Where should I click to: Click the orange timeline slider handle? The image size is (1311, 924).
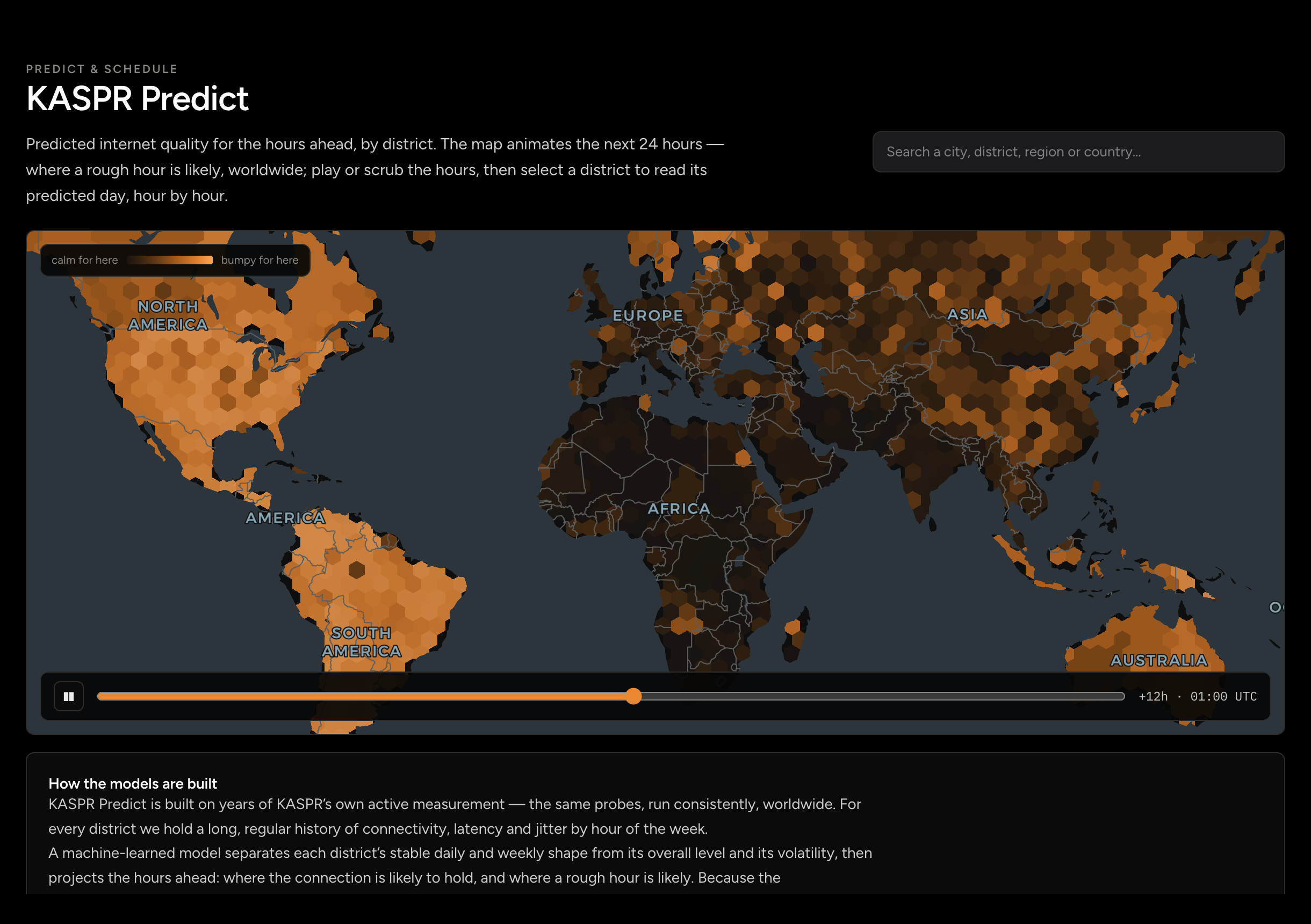pyautogui.click(x=633, y=696)
